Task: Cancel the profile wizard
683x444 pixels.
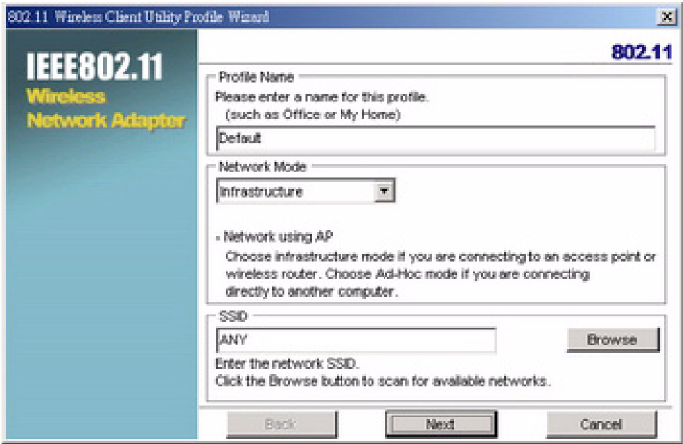Action: 601,424
